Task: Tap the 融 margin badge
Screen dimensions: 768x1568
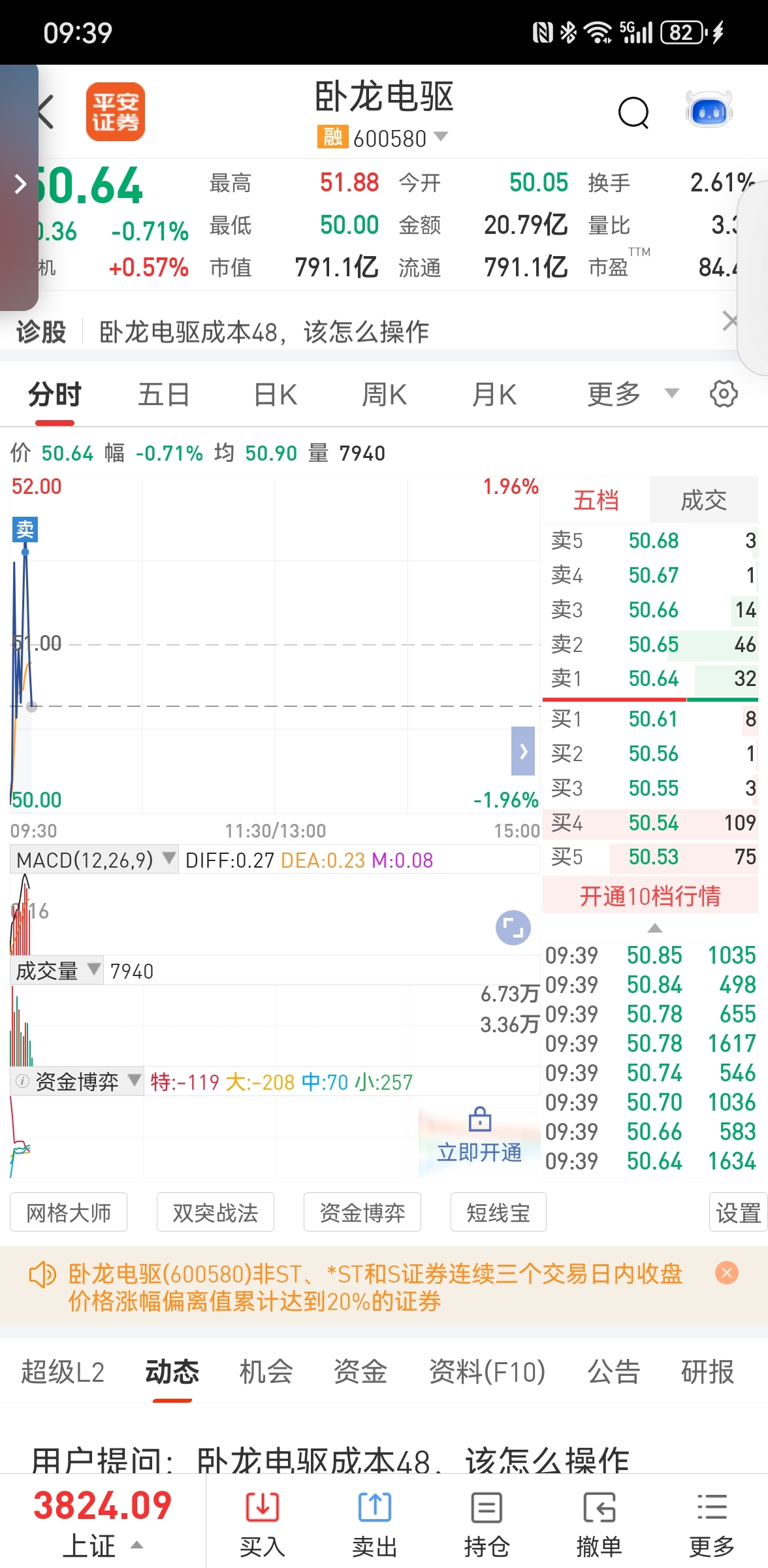Action: point(332,137)
